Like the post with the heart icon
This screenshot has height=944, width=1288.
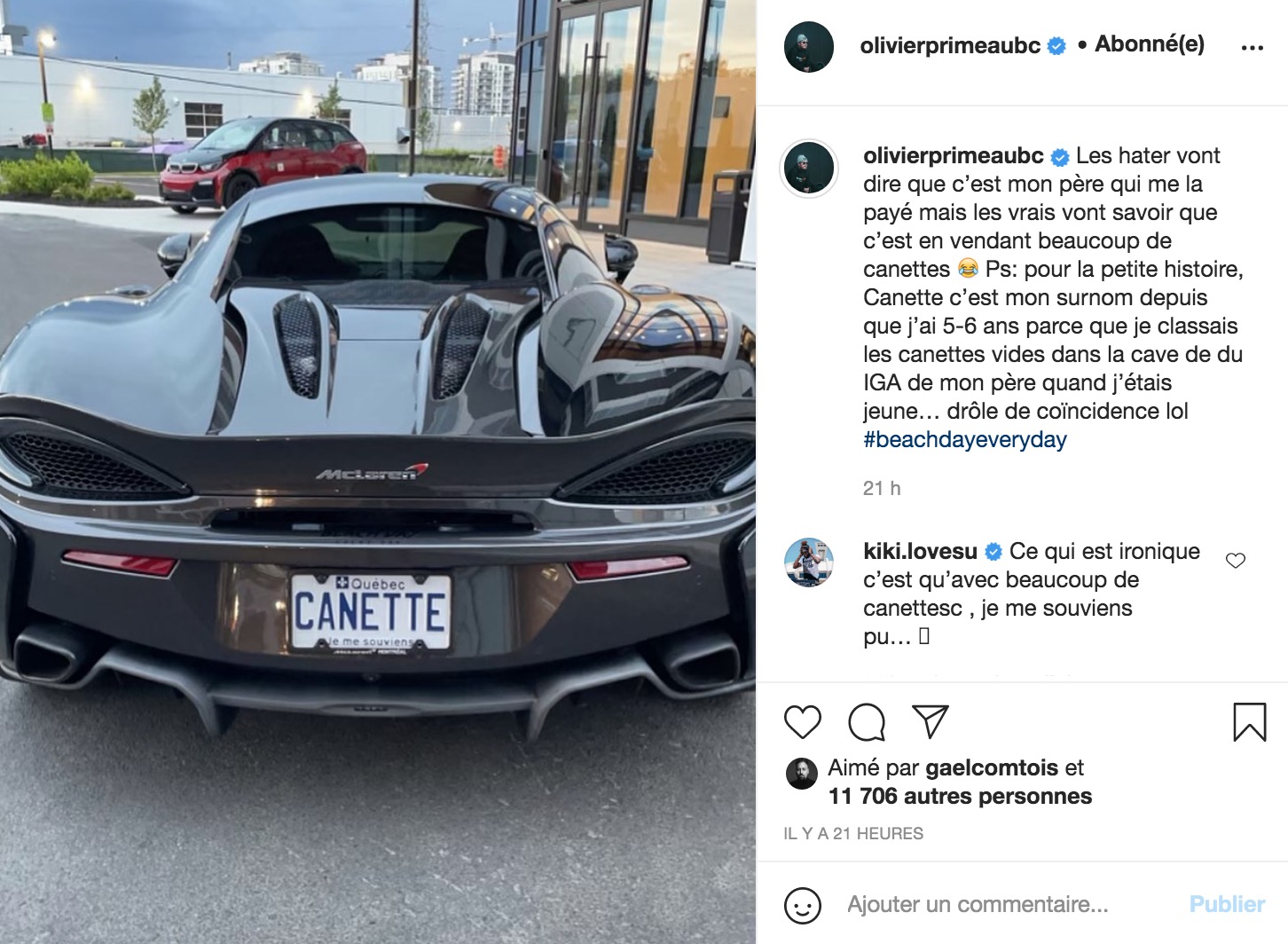tap(803, 722)
